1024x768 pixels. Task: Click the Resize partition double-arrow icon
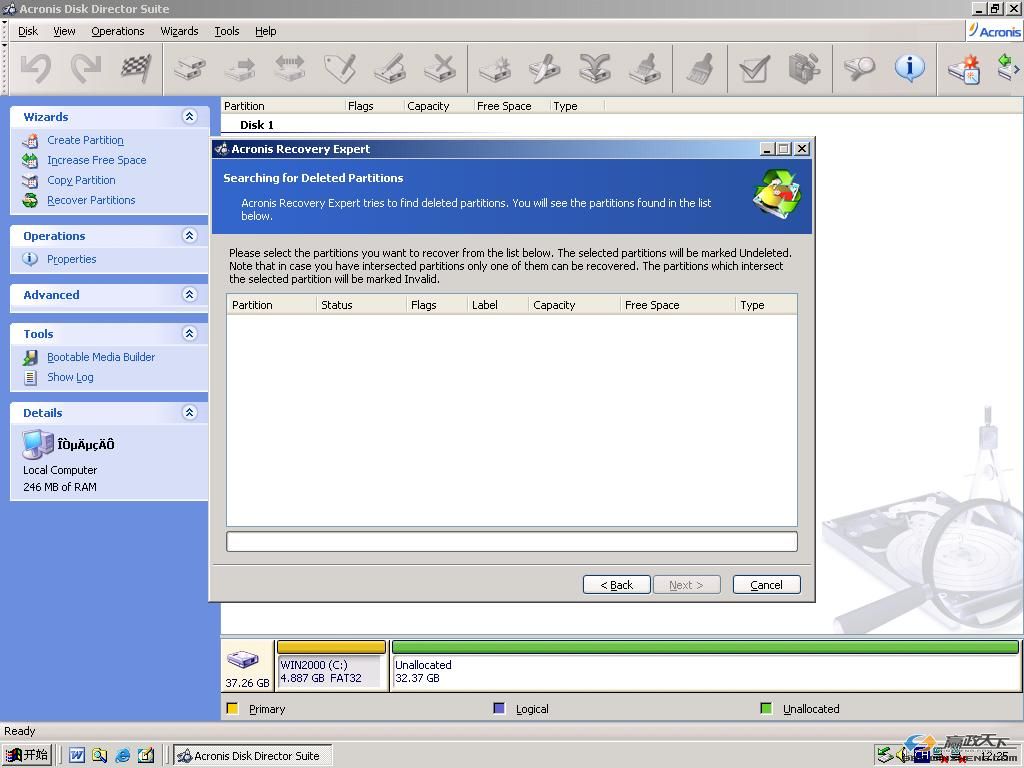pyautogui.click(x=289, y=68)
